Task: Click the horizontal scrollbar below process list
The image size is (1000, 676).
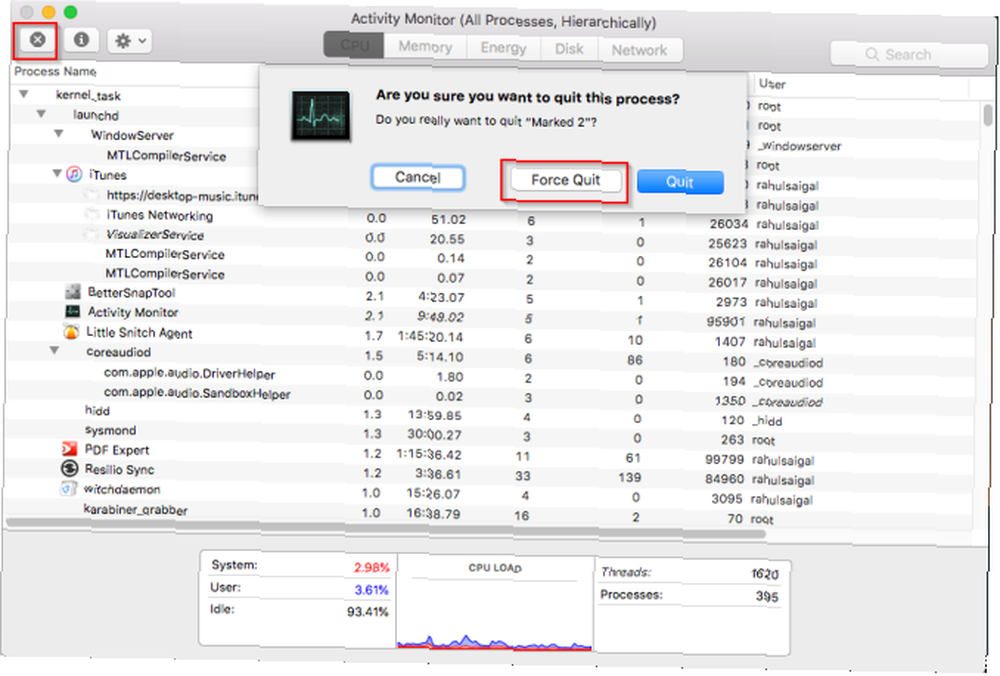Action: [x=386, y=527]
